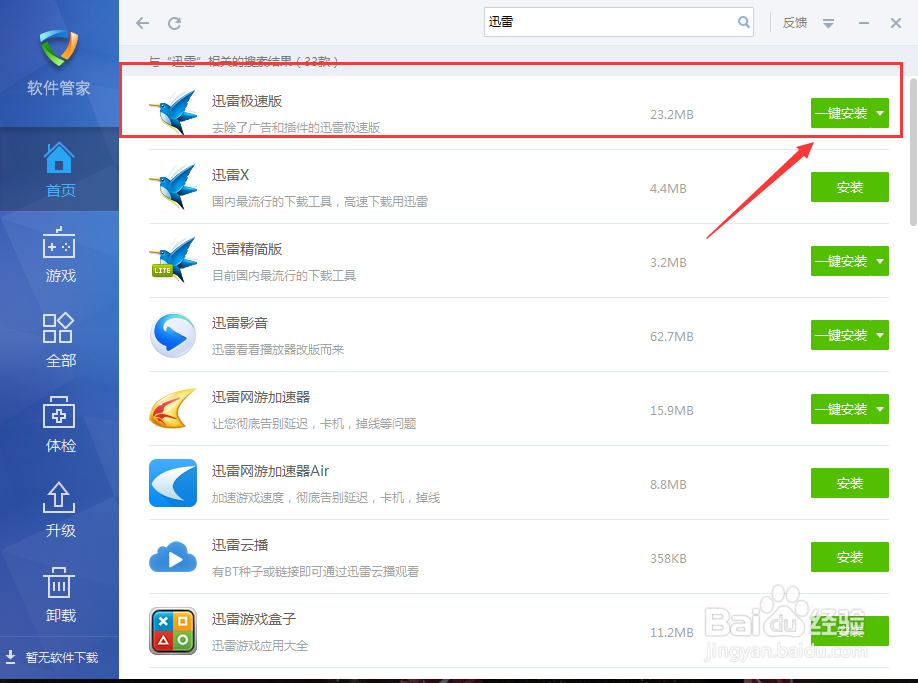Image resolution: width=918 pixels, height=683 pixels.
Task: Expand install options for 迅雷影音
Action: tap(880, 335)
